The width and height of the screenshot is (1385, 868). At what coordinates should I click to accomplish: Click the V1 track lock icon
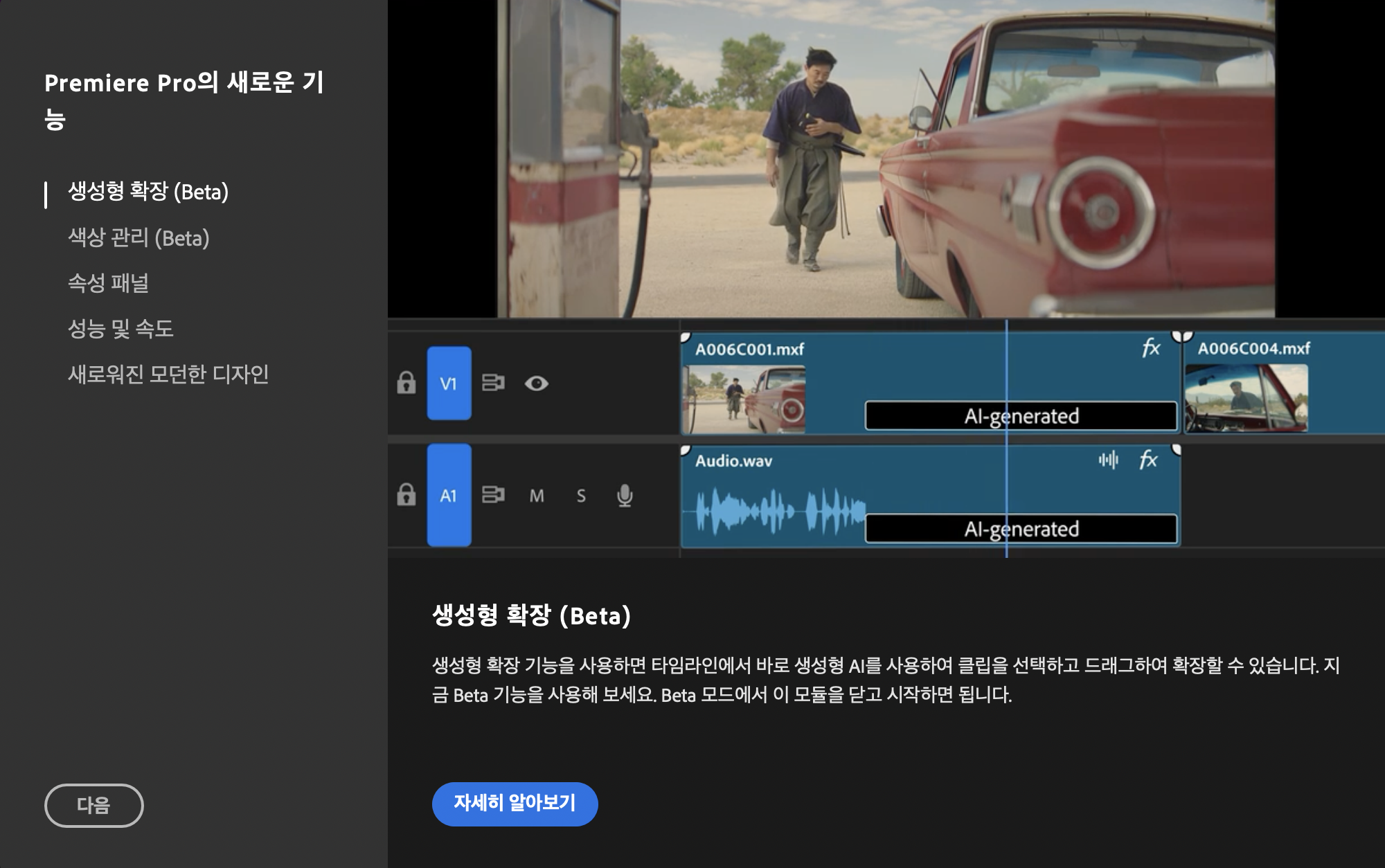(406, 383)
